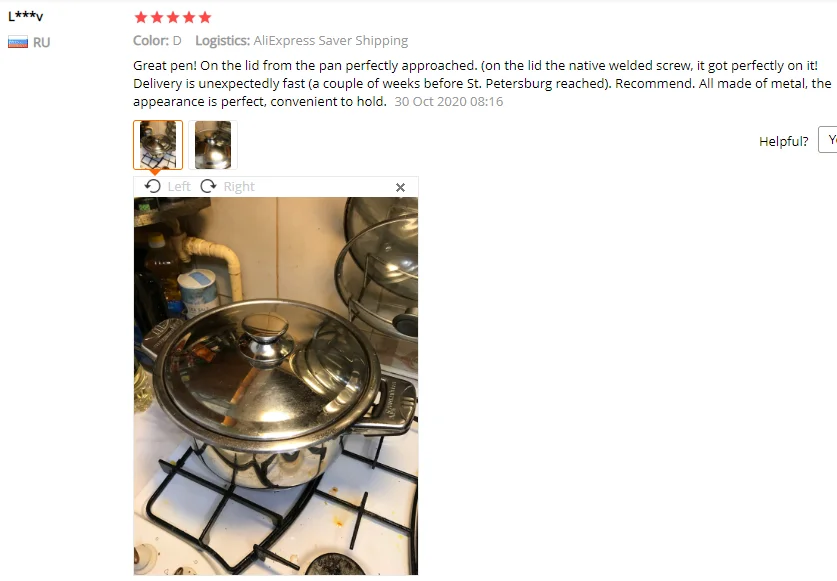
Task: Open the second review photo thumbnail
Action: click(213, 145)
